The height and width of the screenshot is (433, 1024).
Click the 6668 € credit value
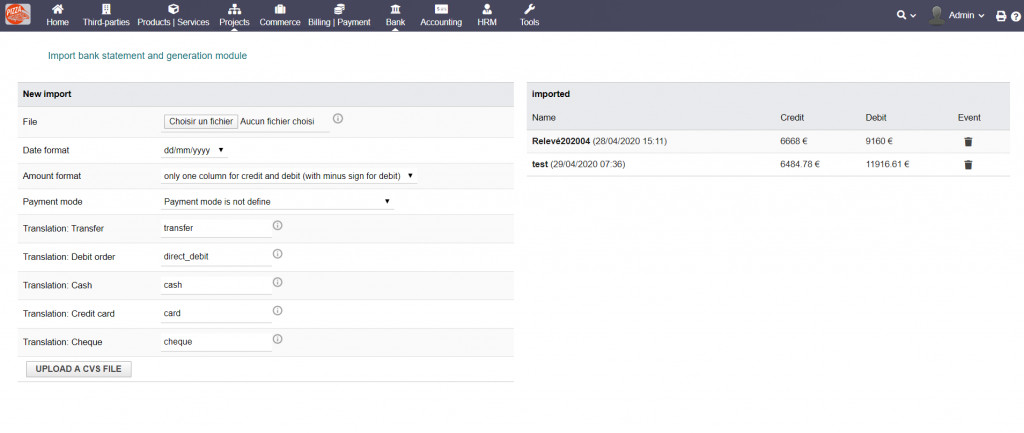point(793,141)
